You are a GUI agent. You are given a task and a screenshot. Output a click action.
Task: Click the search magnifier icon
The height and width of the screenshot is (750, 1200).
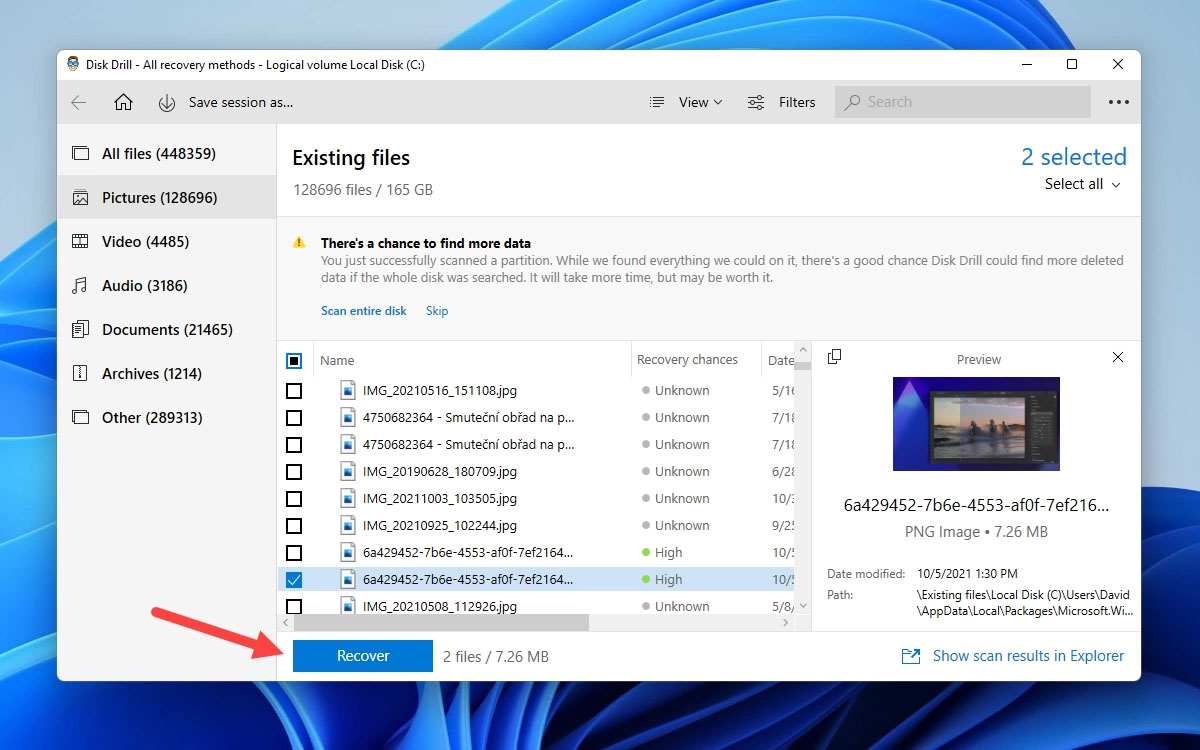tap(853, 102)
